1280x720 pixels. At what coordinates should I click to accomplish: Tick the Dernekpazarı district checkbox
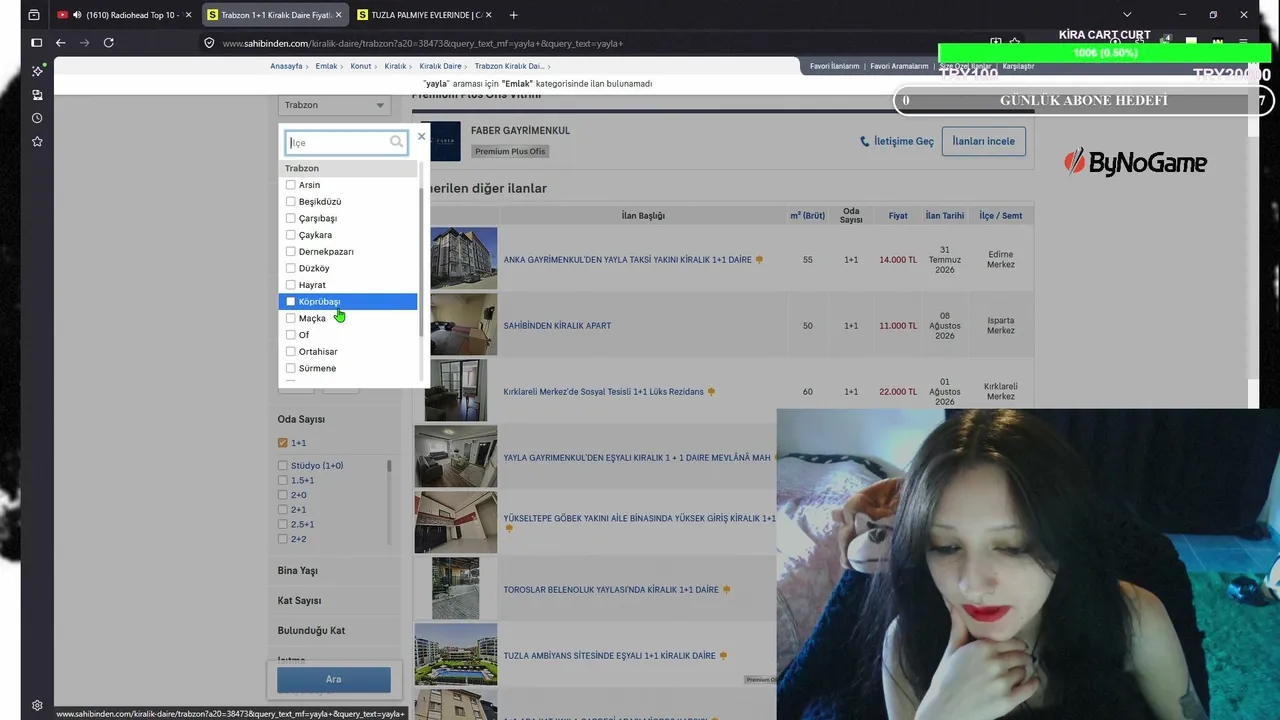coord(291,252)
